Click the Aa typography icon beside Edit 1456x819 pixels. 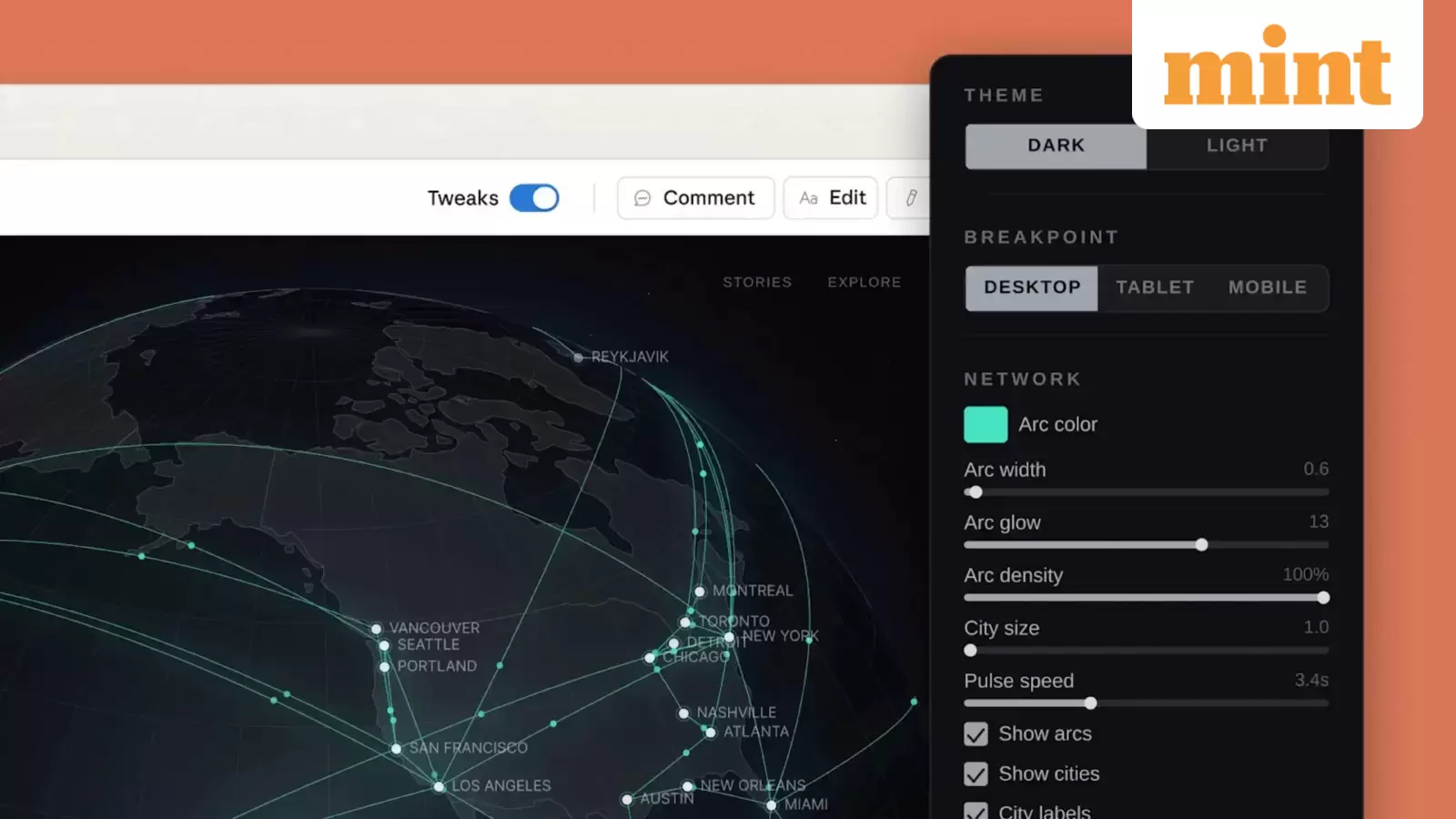[x=809, y=197]
